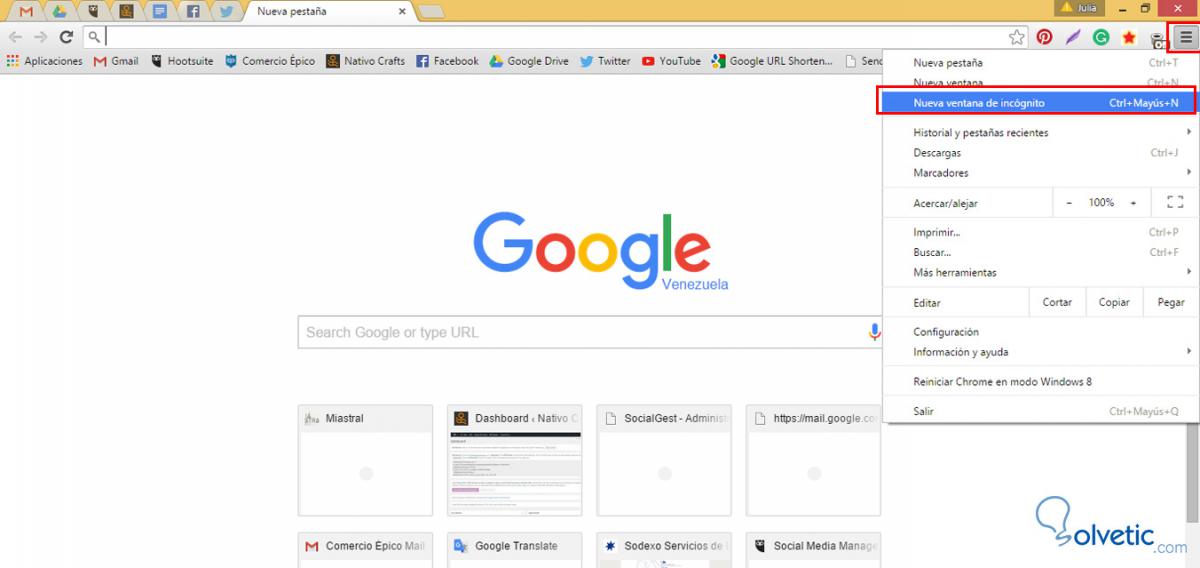Zoom out with the minus button
The image size is (1200, 568).
1069,203
